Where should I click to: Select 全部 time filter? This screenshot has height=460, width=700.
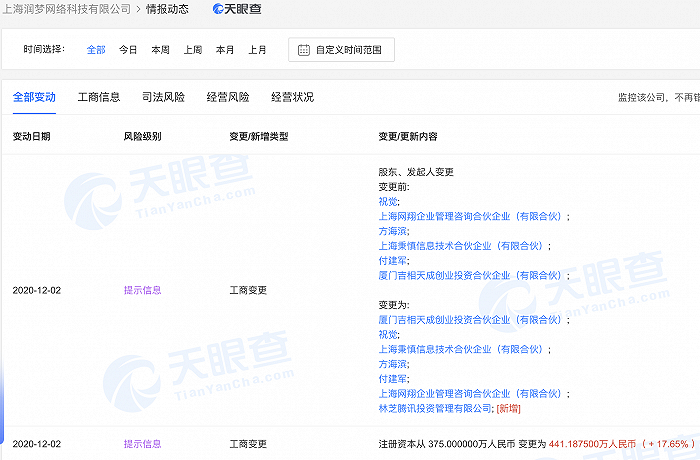point(96,50)
